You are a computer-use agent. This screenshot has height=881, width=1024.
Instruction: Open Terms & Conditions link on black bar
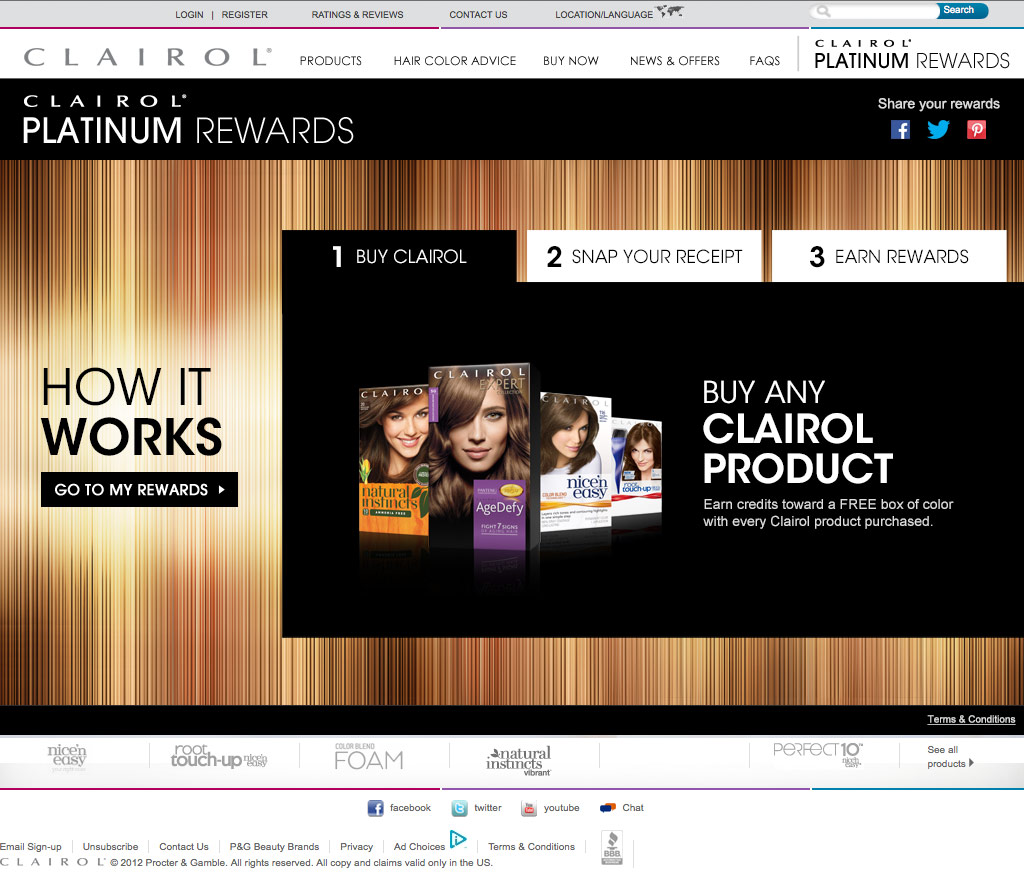click(x=971, y=719)
